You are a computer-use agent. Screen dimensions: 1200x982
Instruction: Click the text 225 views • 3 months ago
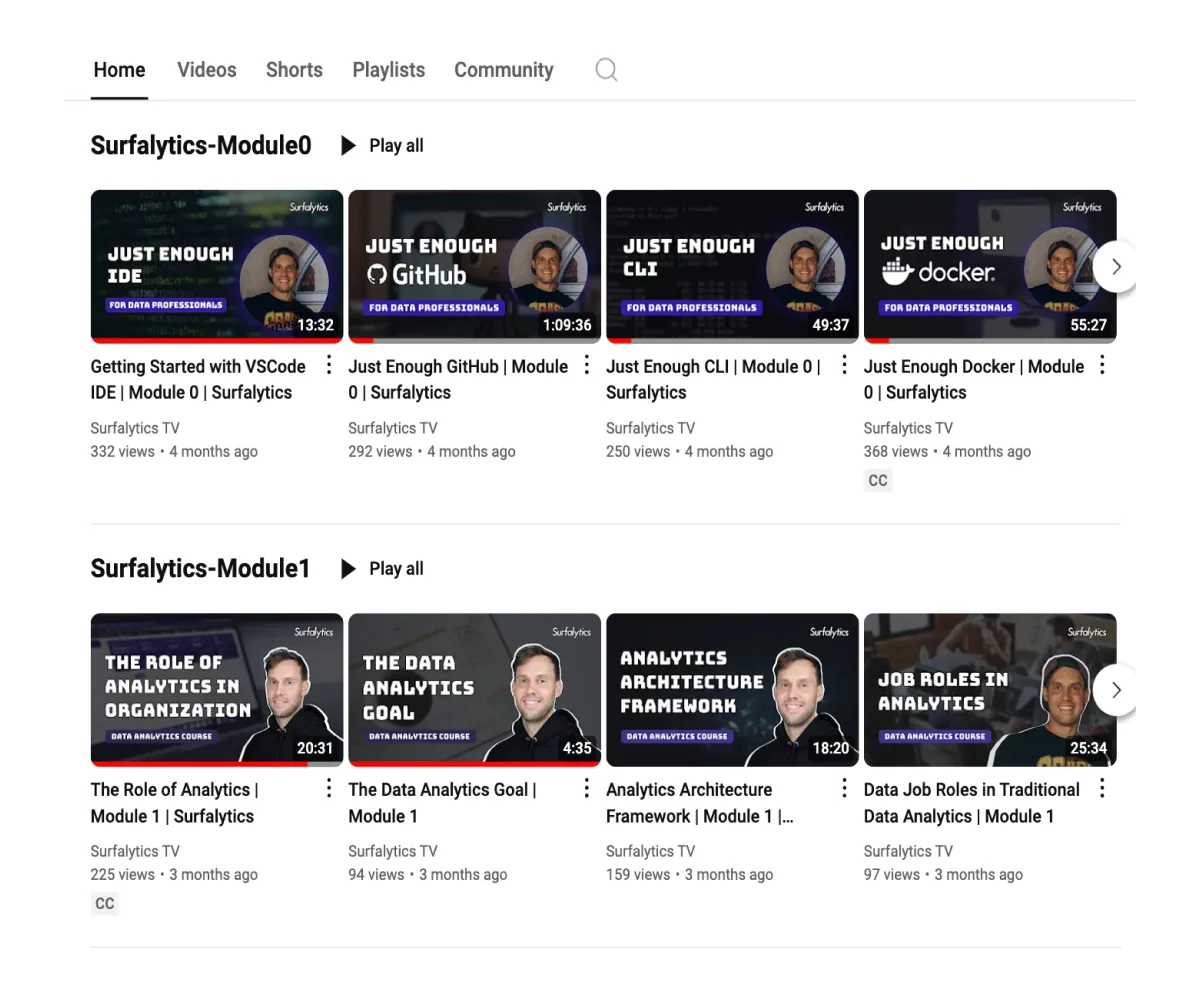pyautogui.click(x=174, y=875)
